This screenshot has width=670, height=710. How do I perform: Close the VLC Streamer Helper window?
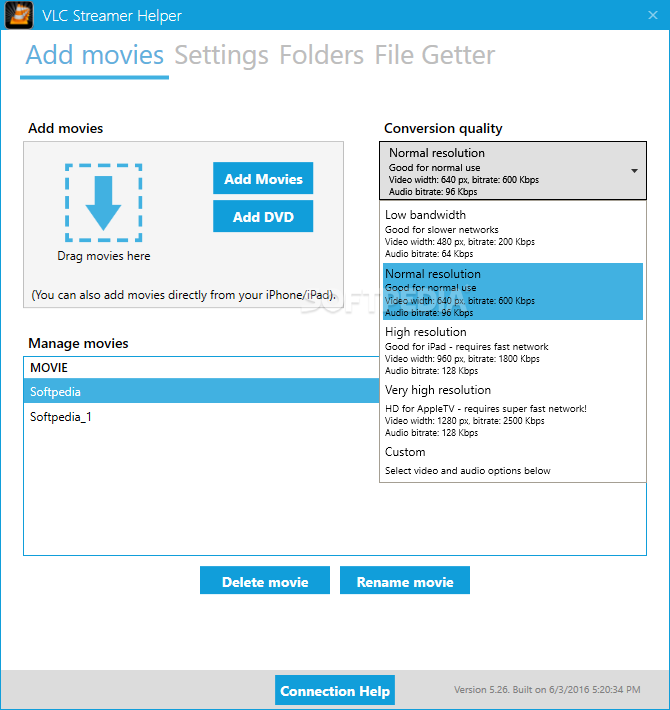pyautogui.click(x=652, y=15)
